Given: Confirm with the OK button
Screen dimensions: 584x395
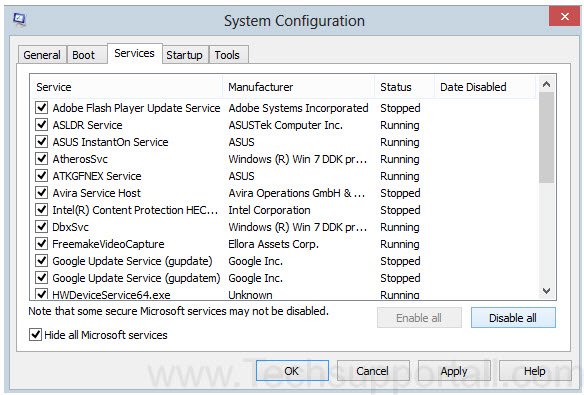Looking at the screenshot, I should point(292,371).
